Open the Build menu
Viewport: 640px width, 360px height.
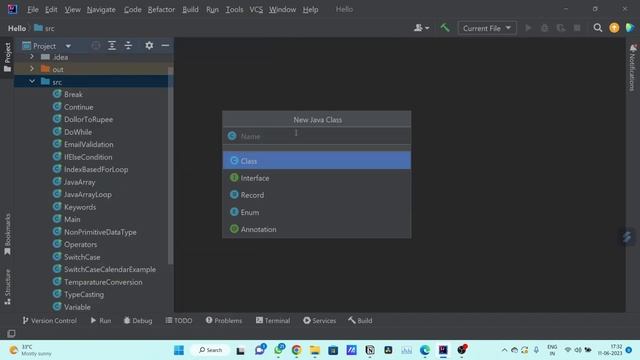(x=190, y=9)
